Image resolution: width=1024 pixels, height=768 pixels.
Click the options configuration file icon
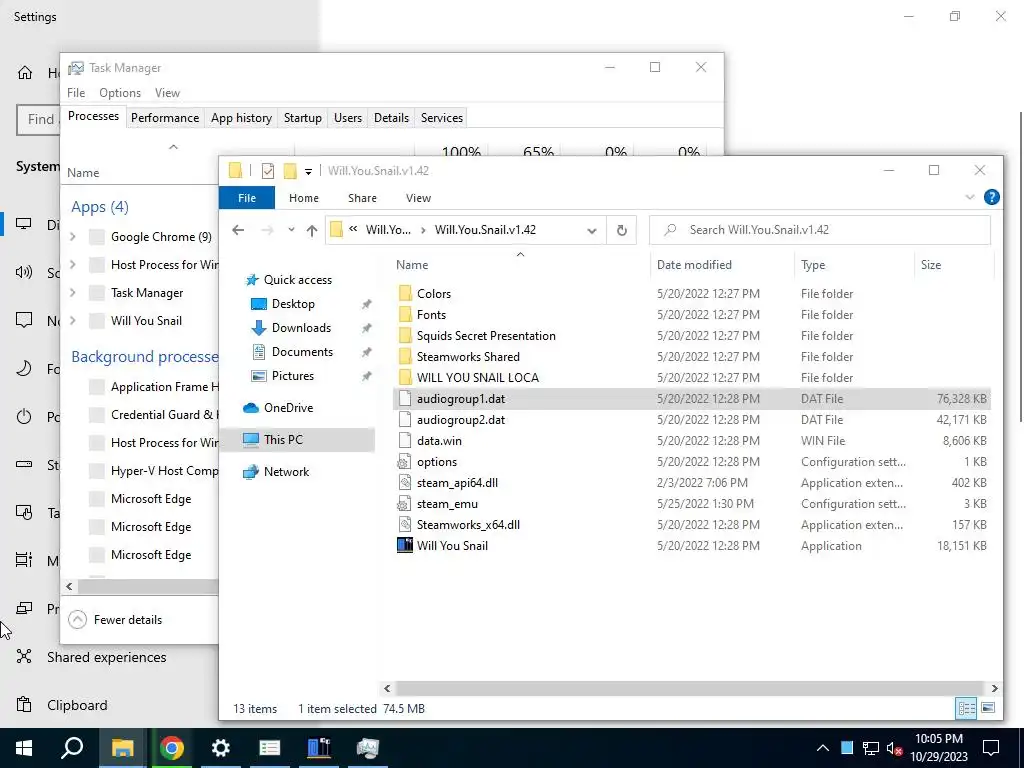pyautogui.click(x=404, y=462)
